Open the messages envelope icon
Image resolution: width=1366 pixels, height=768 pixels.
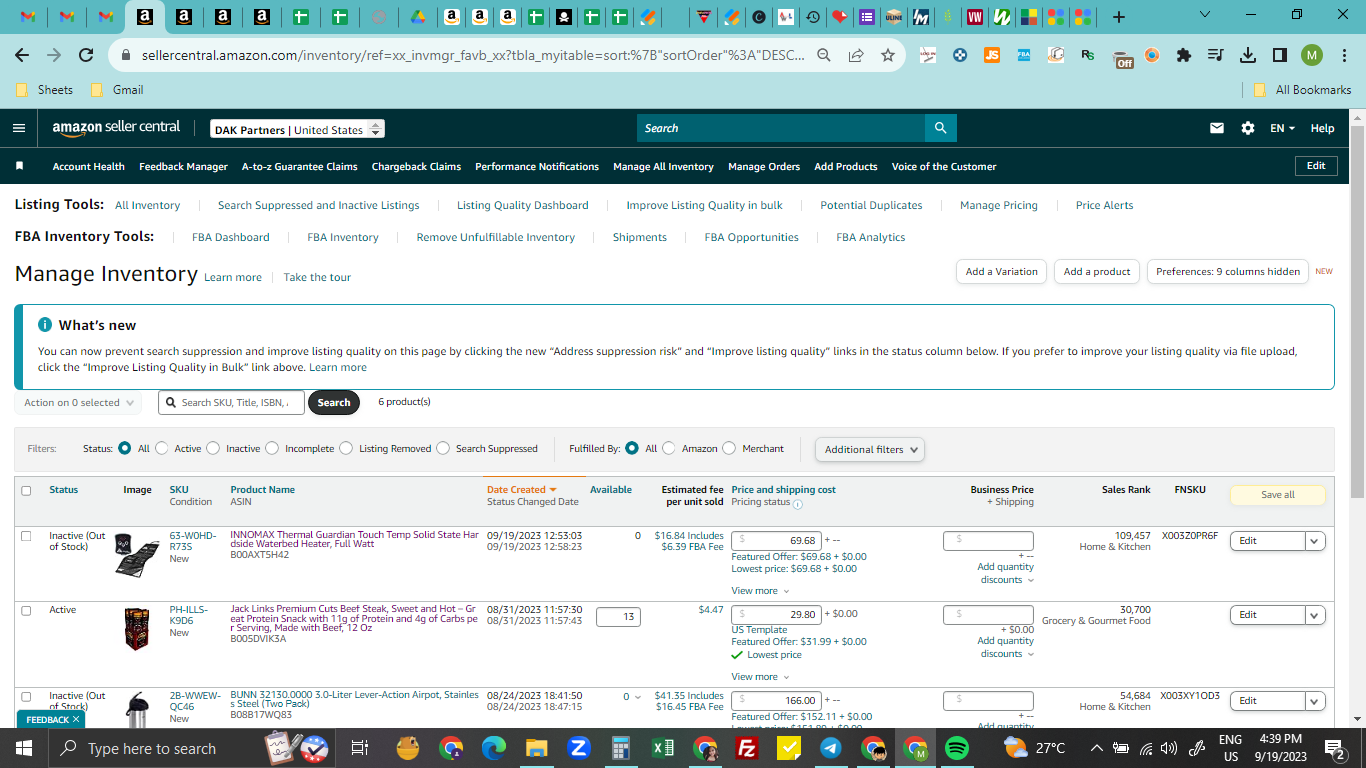1217,128
